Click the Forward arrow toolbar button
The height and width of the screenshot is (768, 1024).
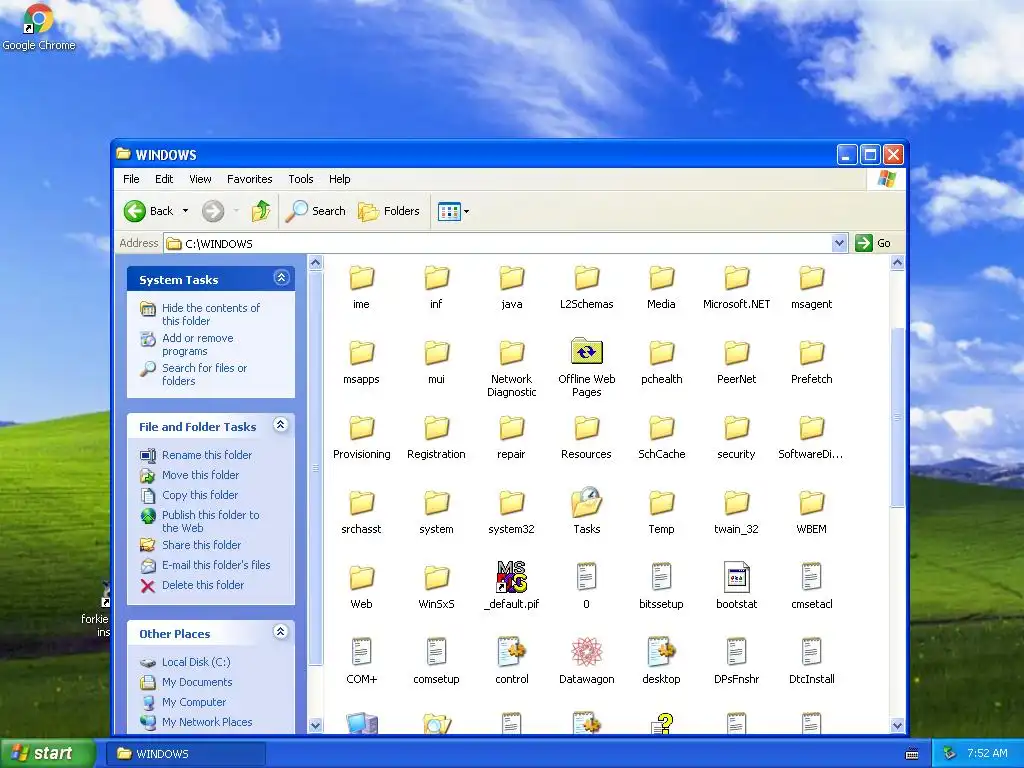[213, 211]
